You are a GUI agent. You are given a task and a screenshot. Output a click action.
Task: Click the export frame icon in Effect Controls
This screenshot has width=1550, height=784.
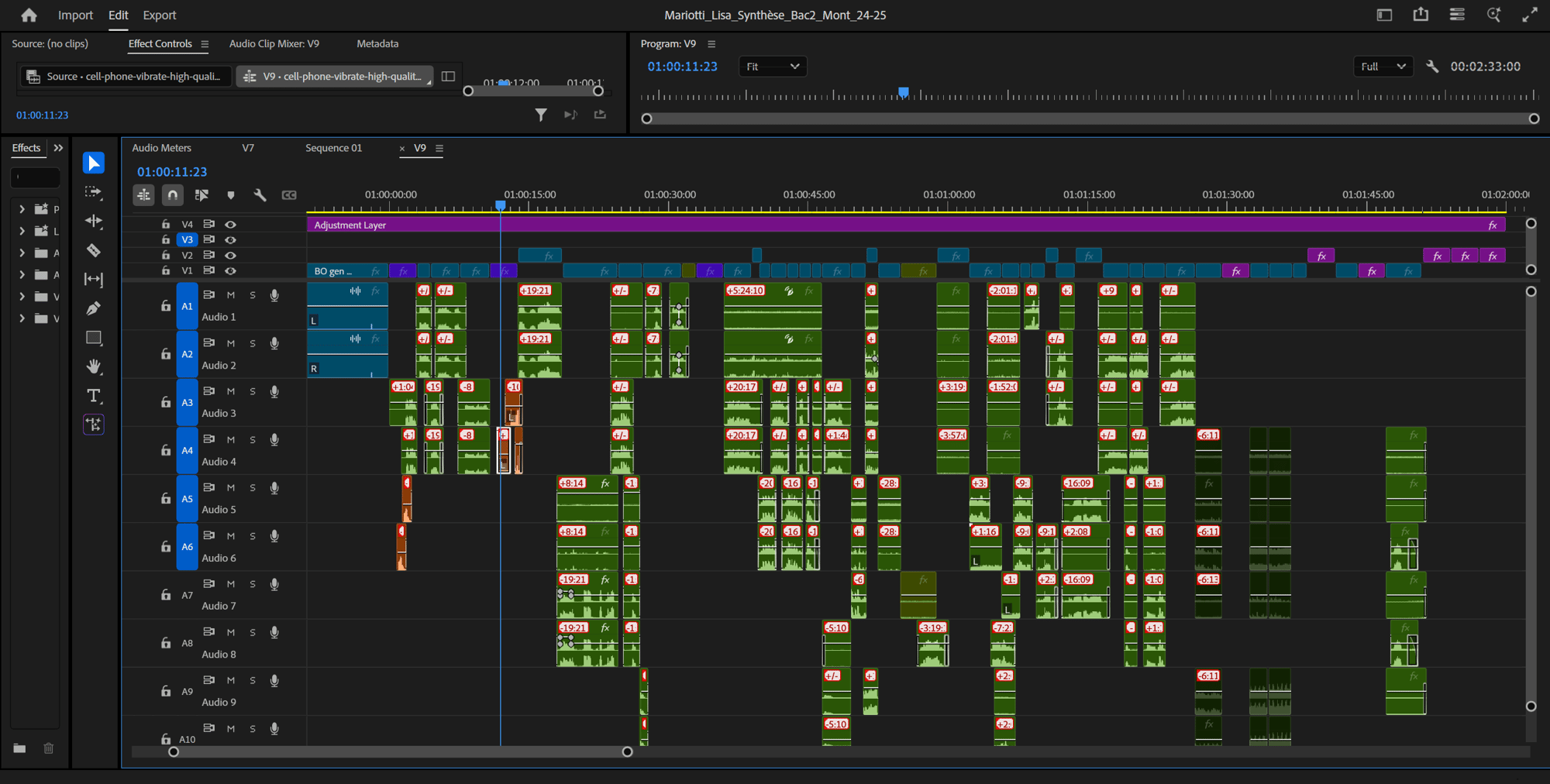600,115
